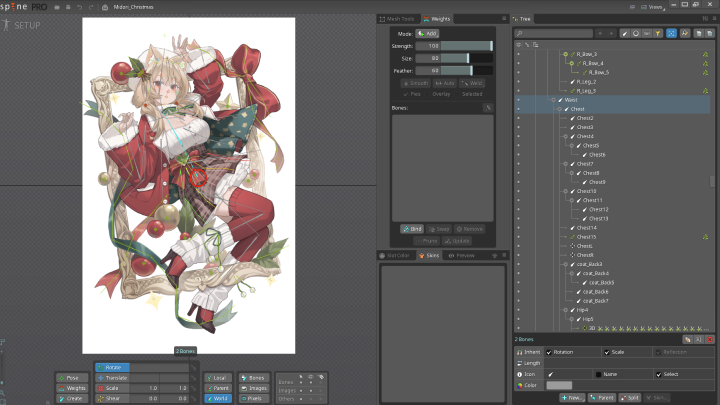Click the Parent button under properties
720x405 pixels.
point(602,398)
